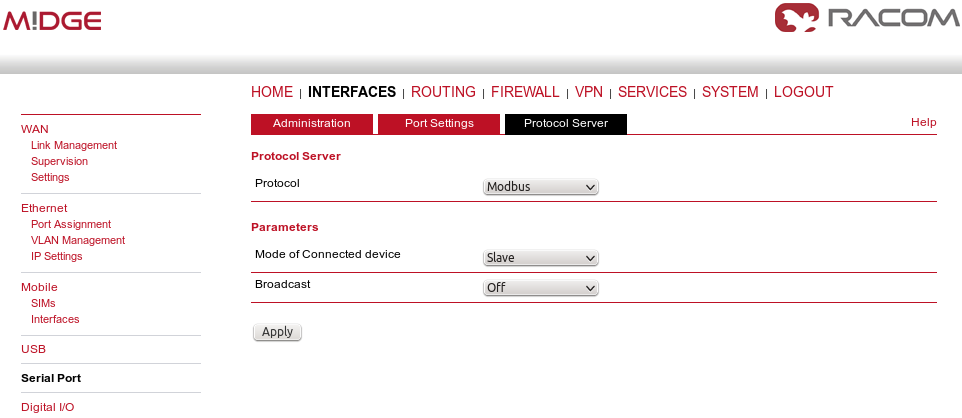This screenshot has height=418, width=962.
Task: Open the FIREWALL menu
Action: [525, 92]
